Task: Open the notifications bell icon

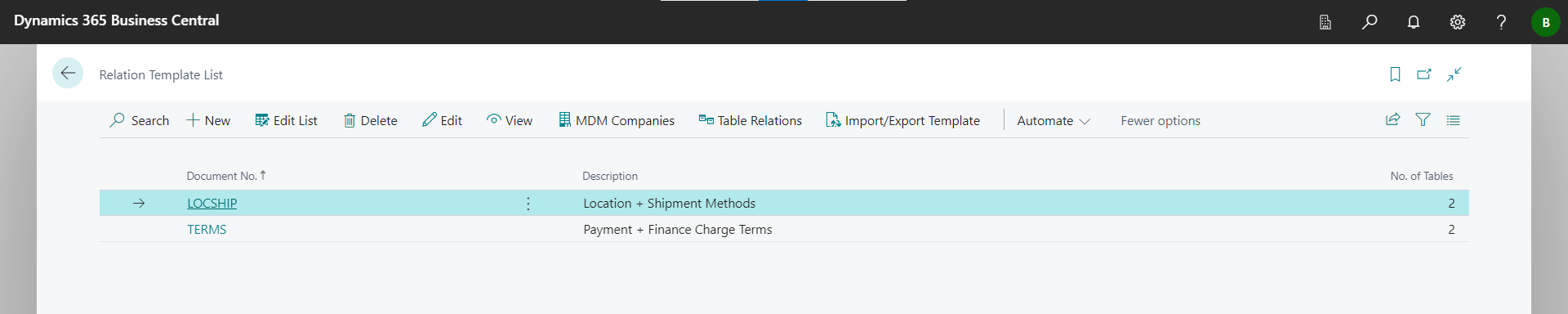Action: pos(1414,22)
